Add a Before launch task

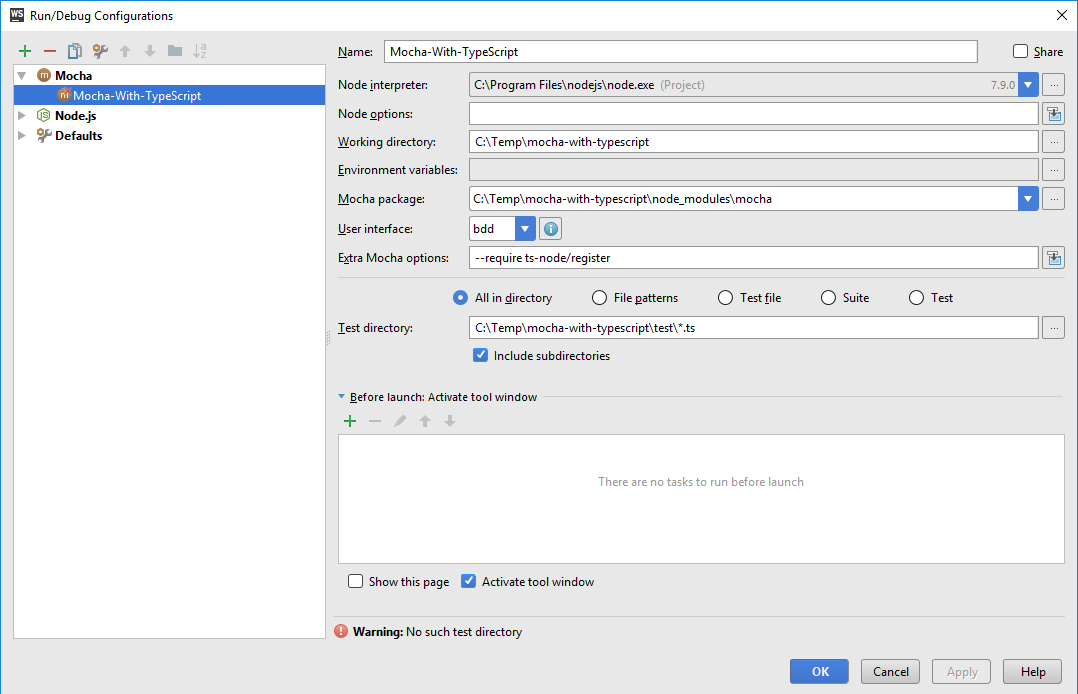pyautogui.click(x=350, y=421)
